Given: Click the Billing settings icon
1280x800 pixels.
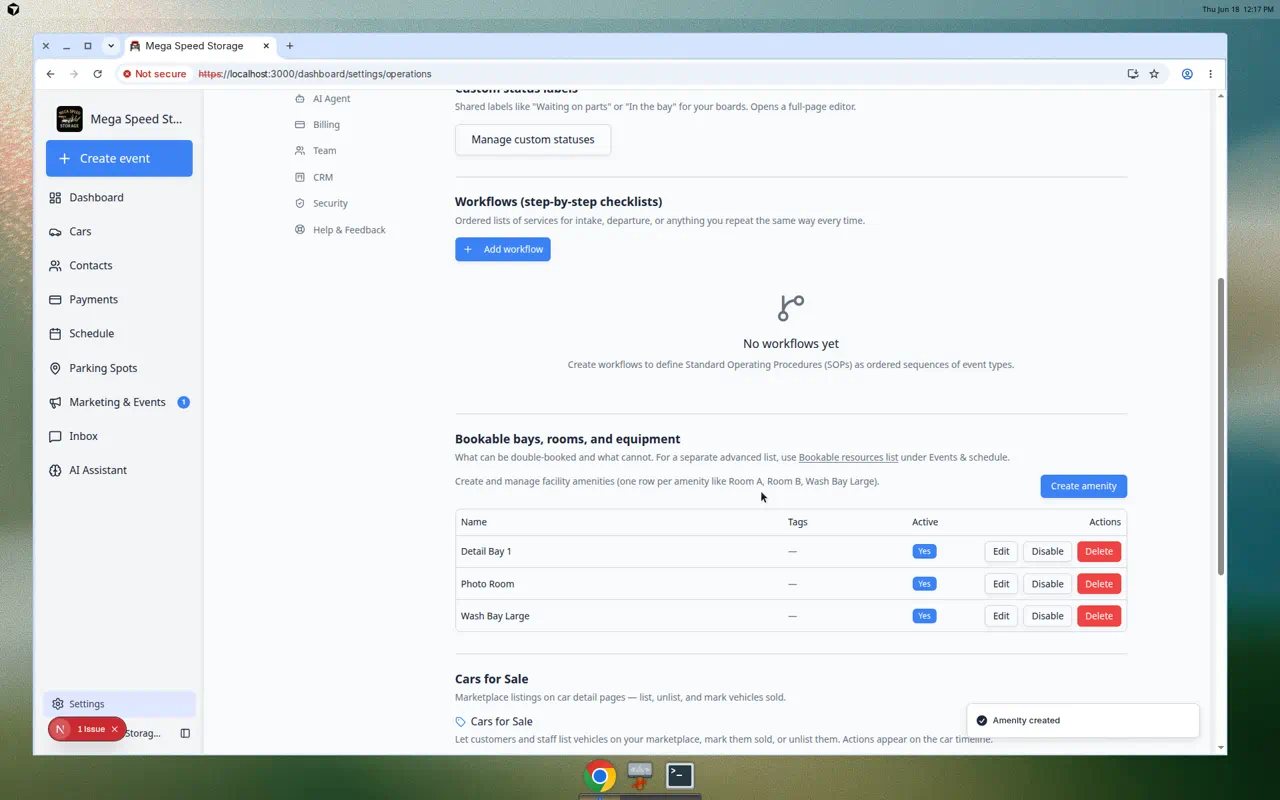Looking at the screenshot, I should click(x=300, y=125).
